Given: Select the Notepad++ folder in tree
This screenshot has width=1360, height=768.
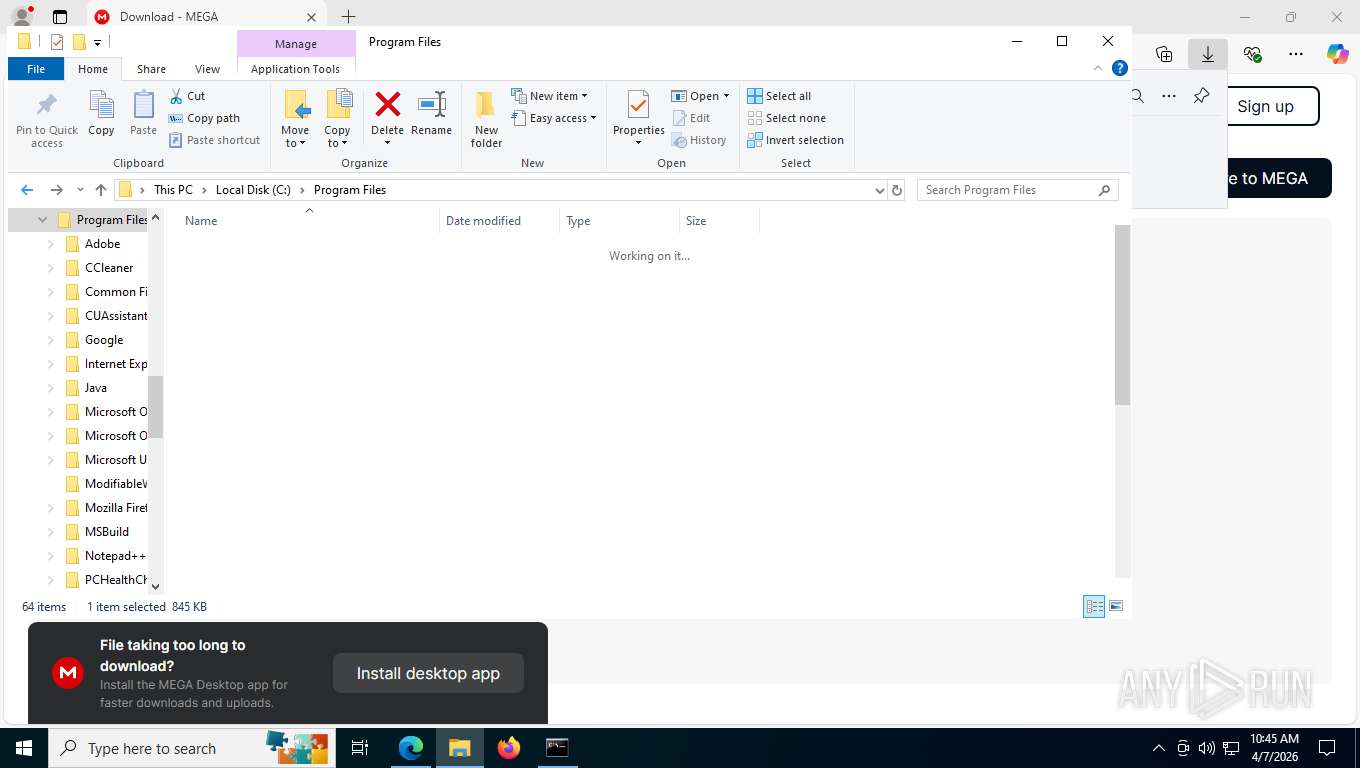Looking at the screenshot, I should pos(114,556).
